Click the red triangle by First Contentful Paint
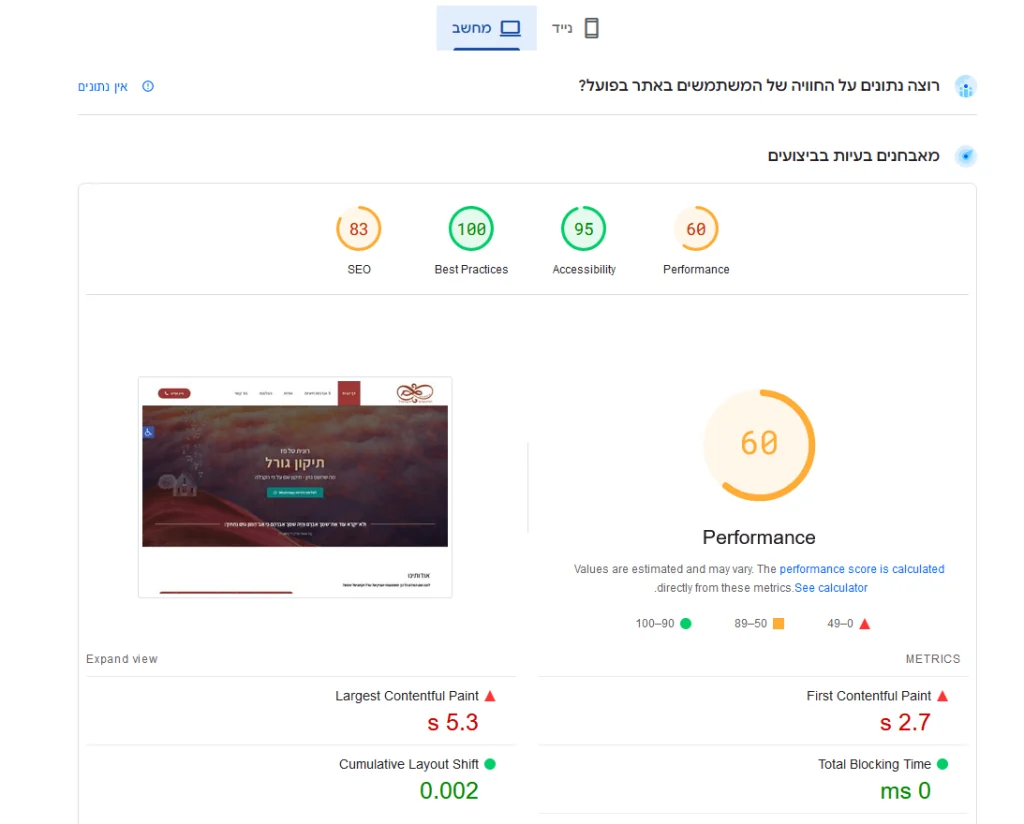Viewport: 1024px width, 824px height. pyautogui.click(x=942, y=696)
